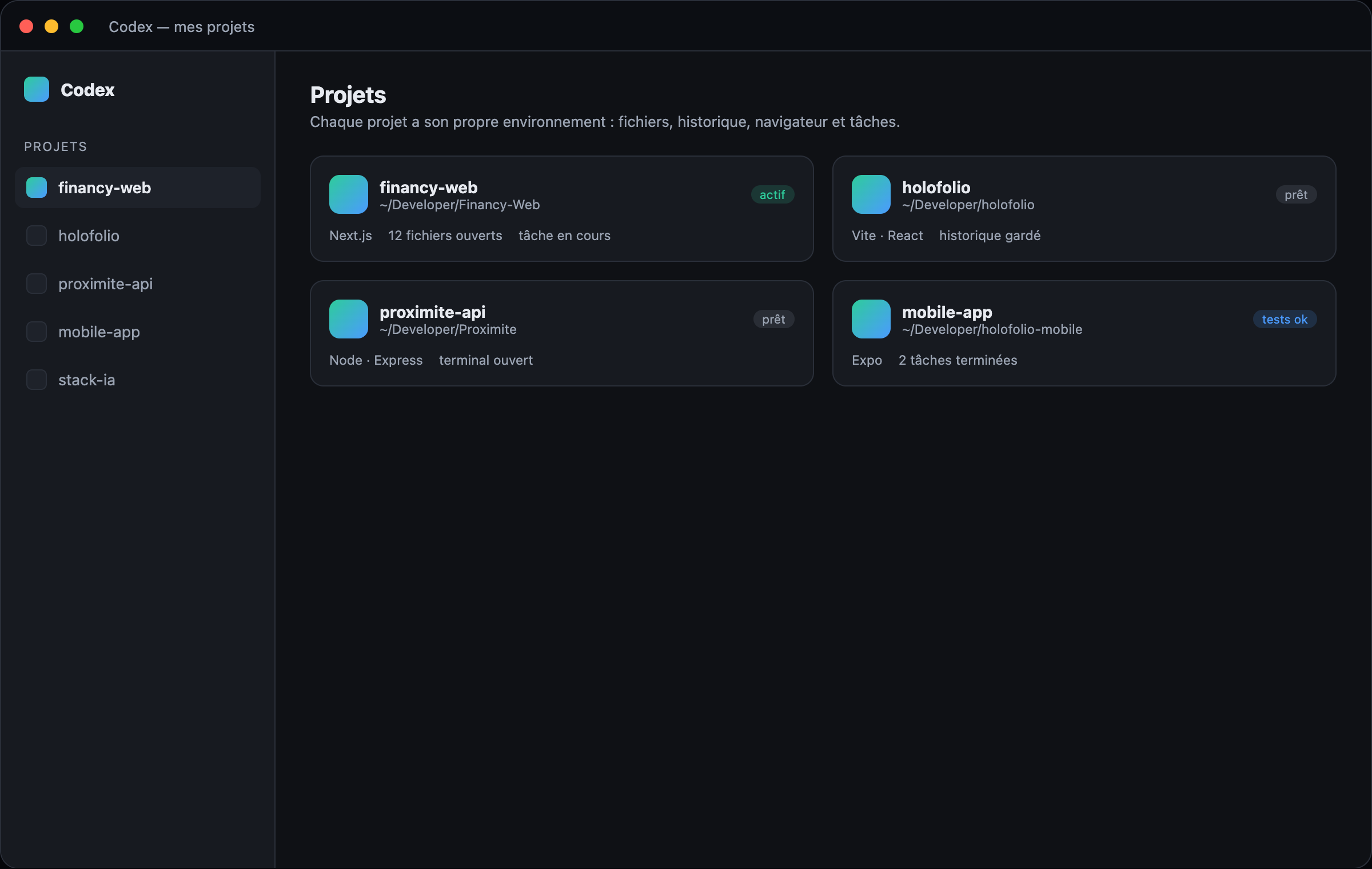Viewport: 1372px width, 869px height.
Task: Open the holofolio project card title
Action: (x=936, y=188)
